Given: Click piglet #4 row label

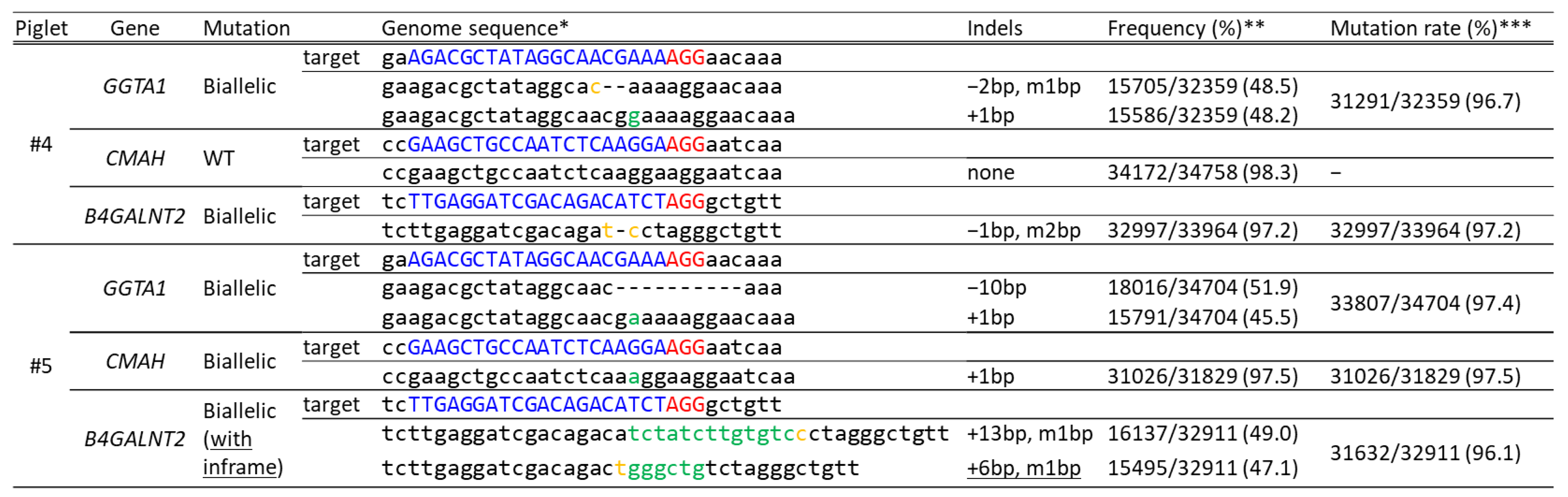Looking at the screenshot, I should point(41,144).
